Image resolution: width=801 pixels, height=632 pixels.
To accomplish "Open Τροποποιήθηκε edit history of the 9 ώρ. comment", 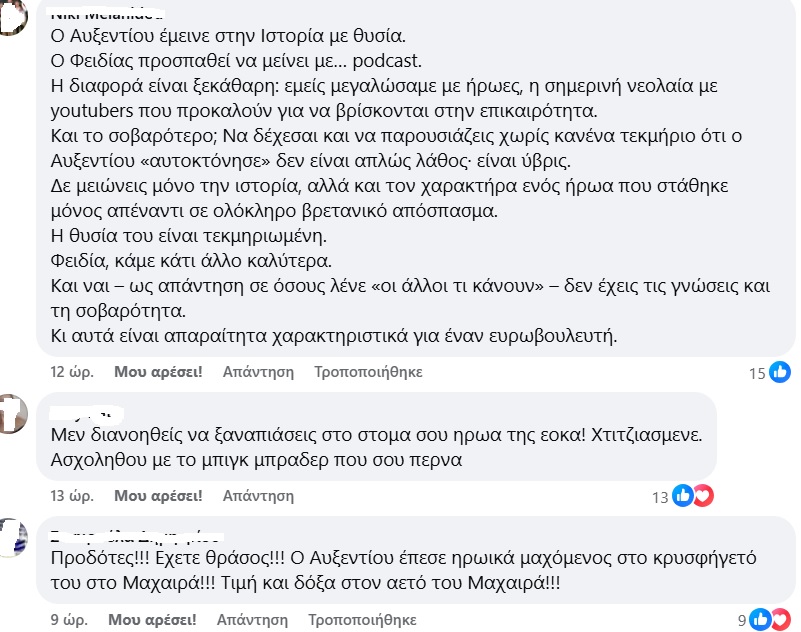I will (362, 620).
